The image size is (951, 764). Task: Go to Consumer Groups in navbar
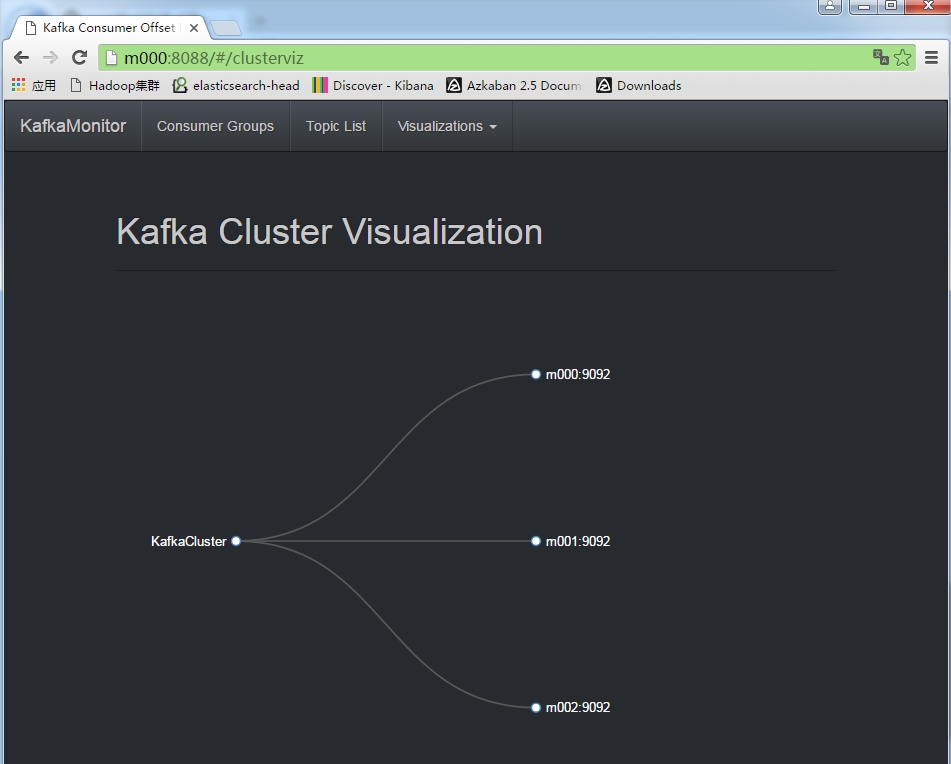pos(215,126)
